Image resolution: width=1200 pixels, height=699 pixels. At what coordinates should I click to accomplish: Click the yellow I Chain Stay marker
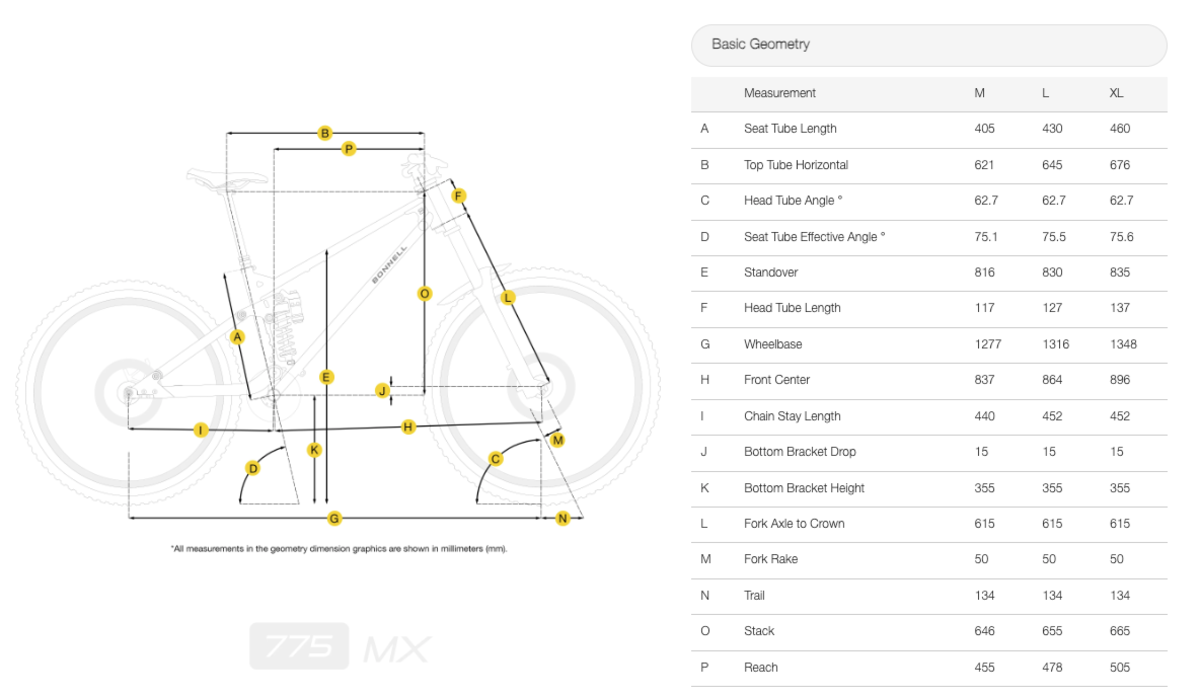pyautogui.click(x=201, y=430)
